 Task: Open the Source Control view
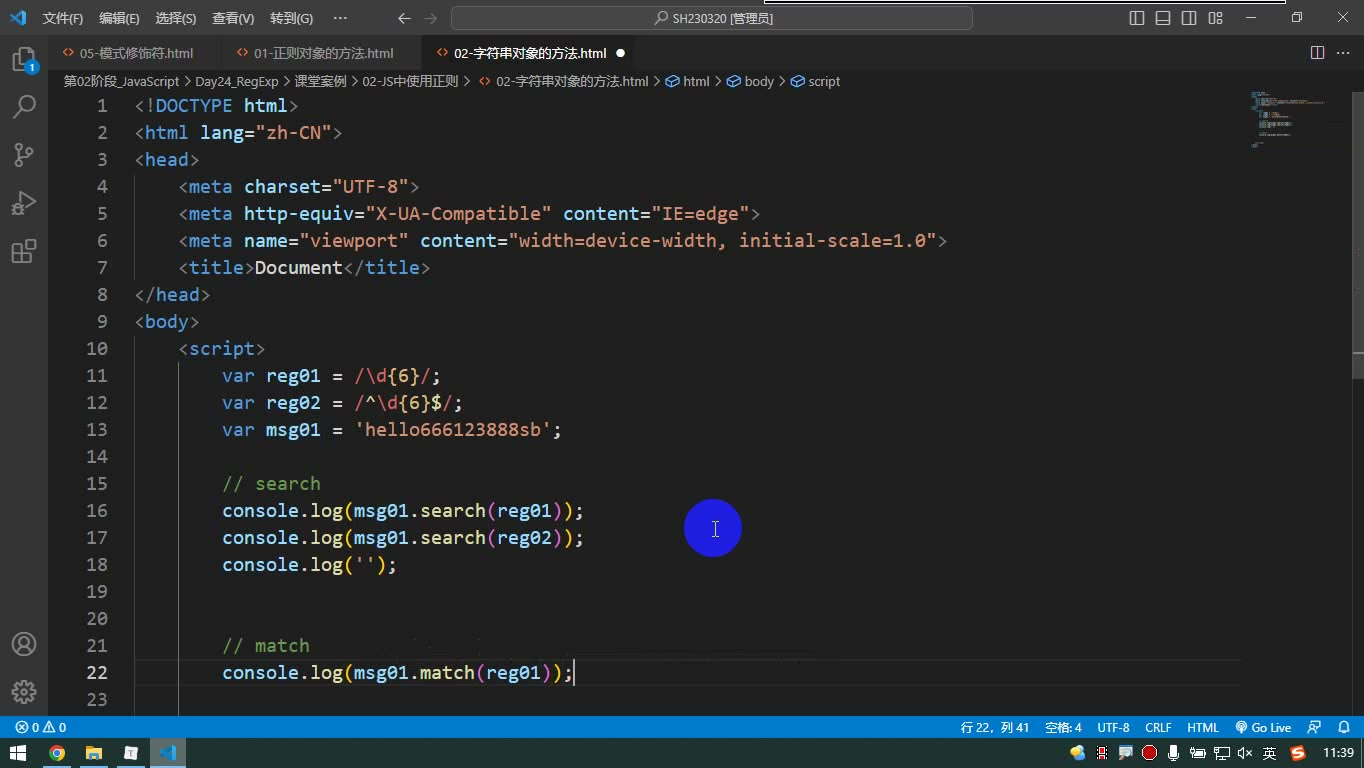pyautogui.click(x=24, y=154)
